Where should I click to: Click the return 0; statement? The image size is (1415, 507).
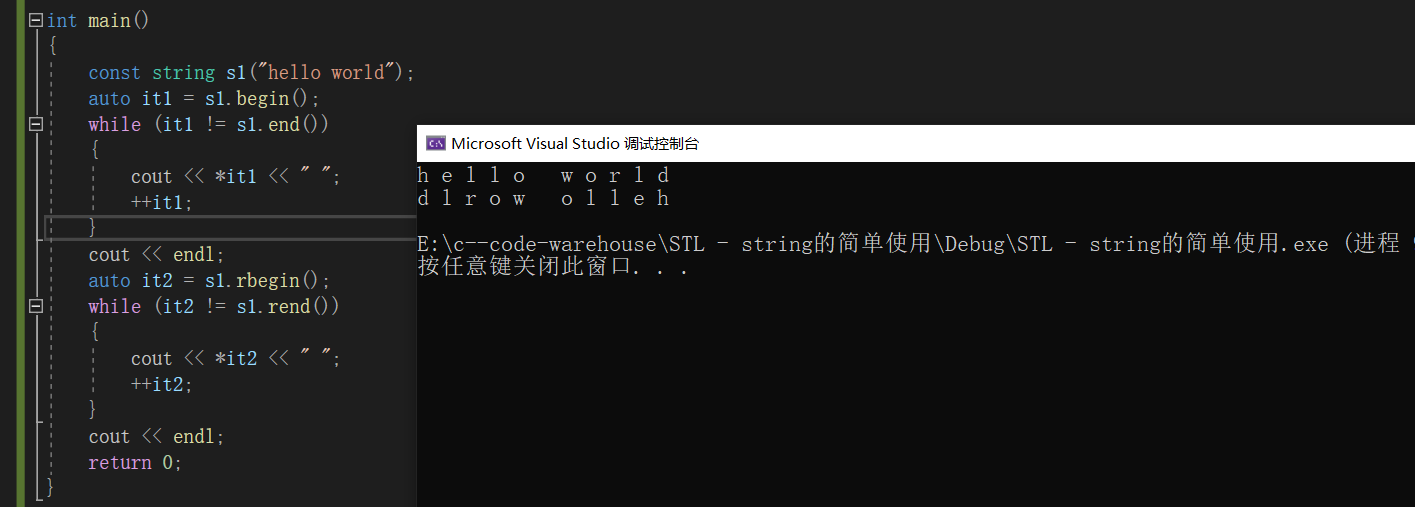click(135, 462)
